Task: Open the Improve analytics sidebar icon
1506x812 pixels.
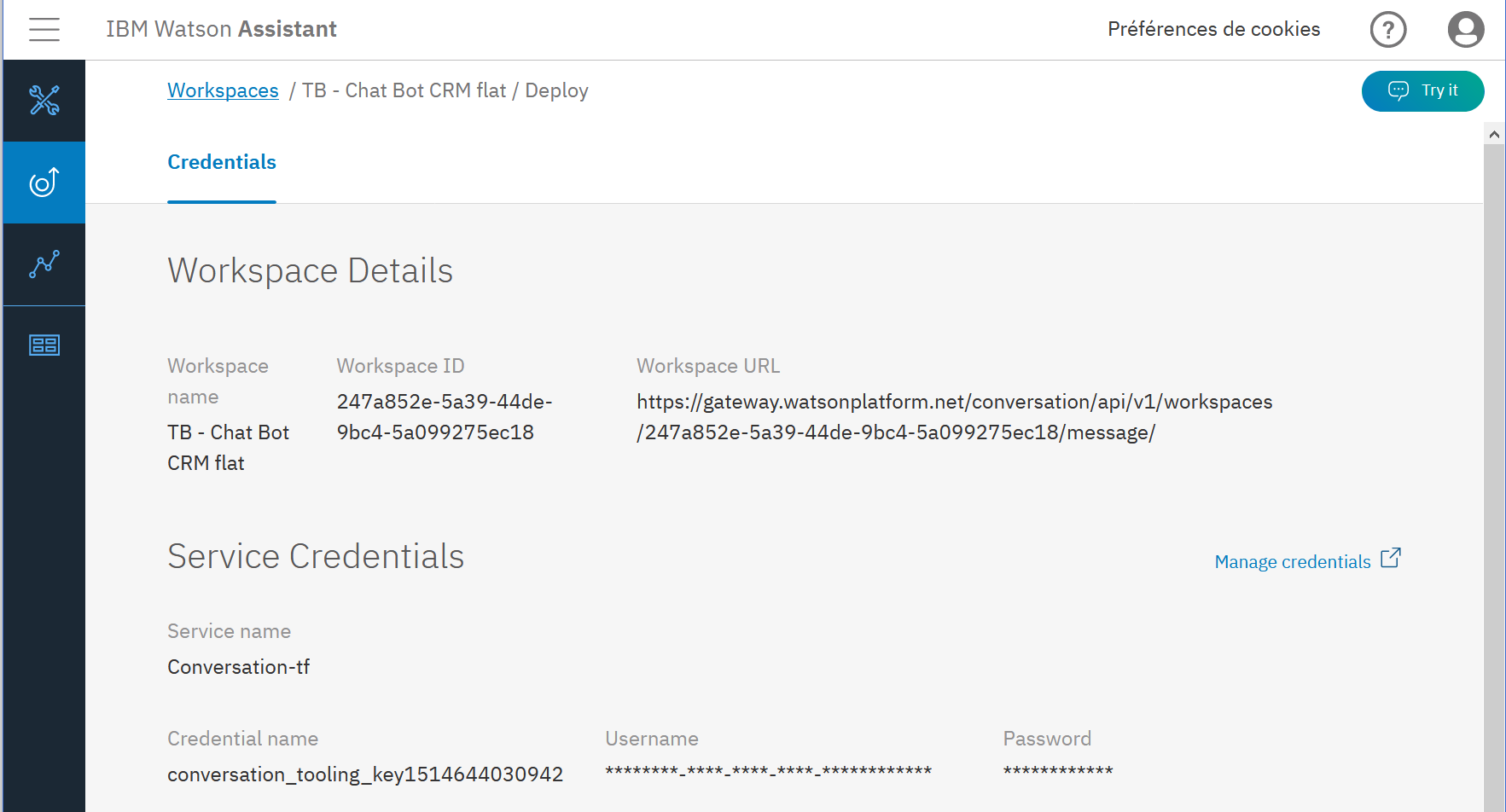Action: click(44, 264)
